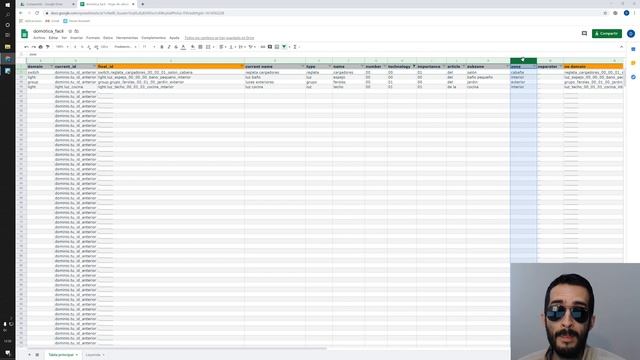Click the redo arrow in toolbar

click(33, 47)
